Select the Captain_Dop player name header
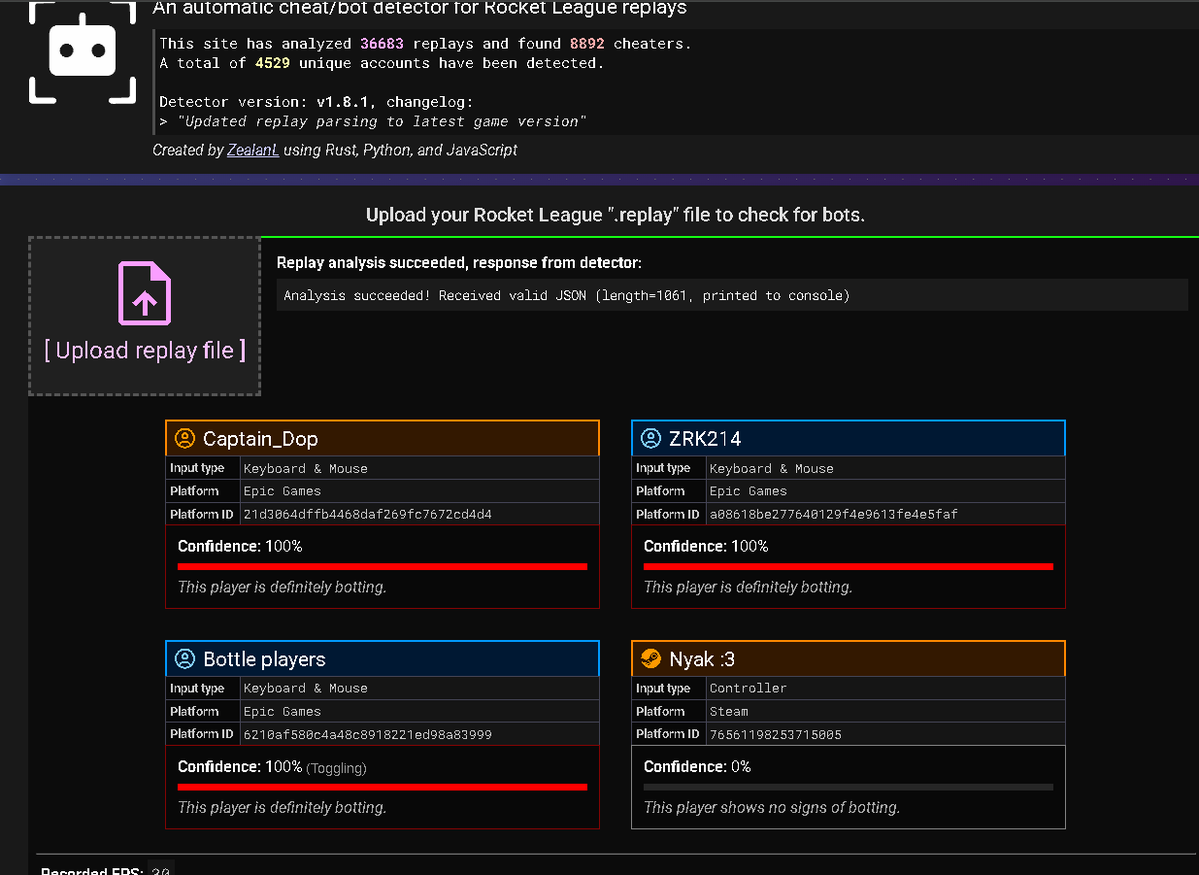Screen dimensions: 1199x875 (382, 438)
